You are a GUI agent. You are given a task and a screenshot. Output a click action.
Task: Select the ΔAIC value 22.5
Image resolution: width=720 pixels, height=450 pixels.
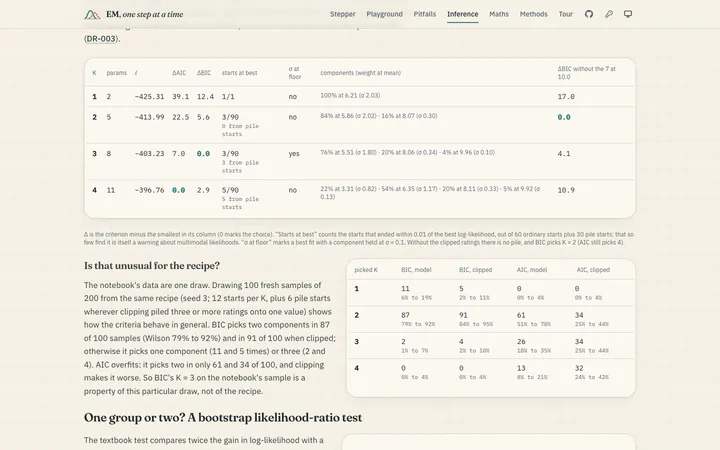click(x=180, y=117)
